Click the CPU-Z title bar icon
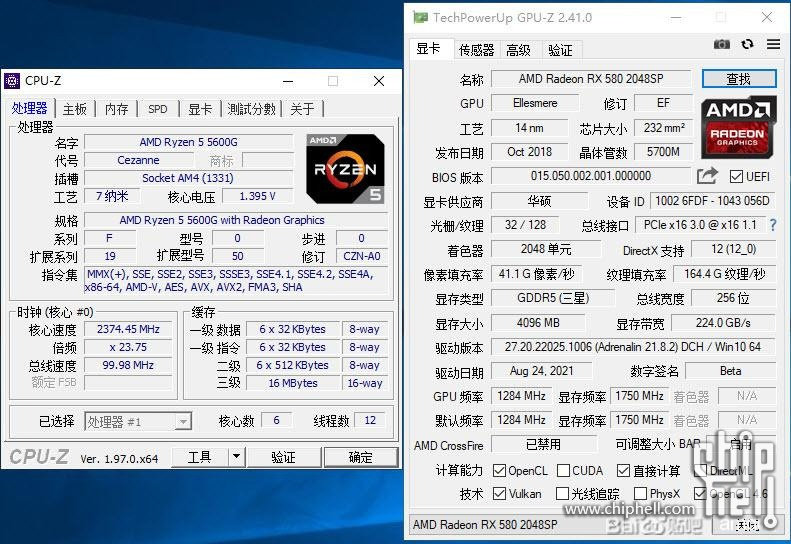 point(12,81)
